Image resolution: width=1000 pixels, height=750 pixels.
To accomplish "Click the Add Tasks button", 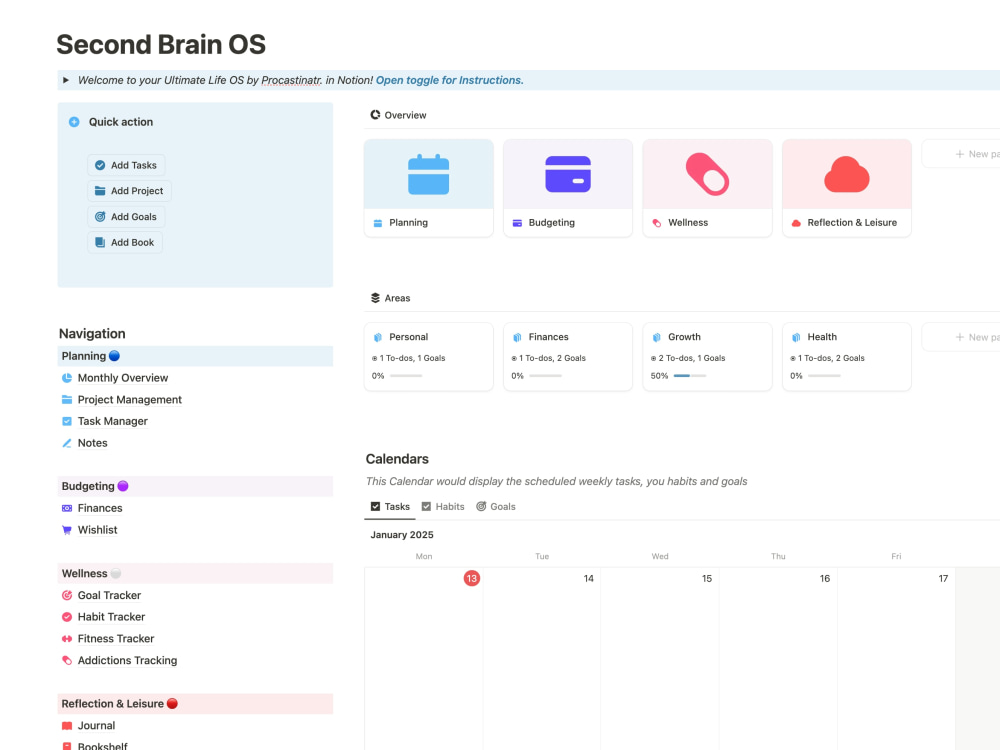I will point(126,165).
